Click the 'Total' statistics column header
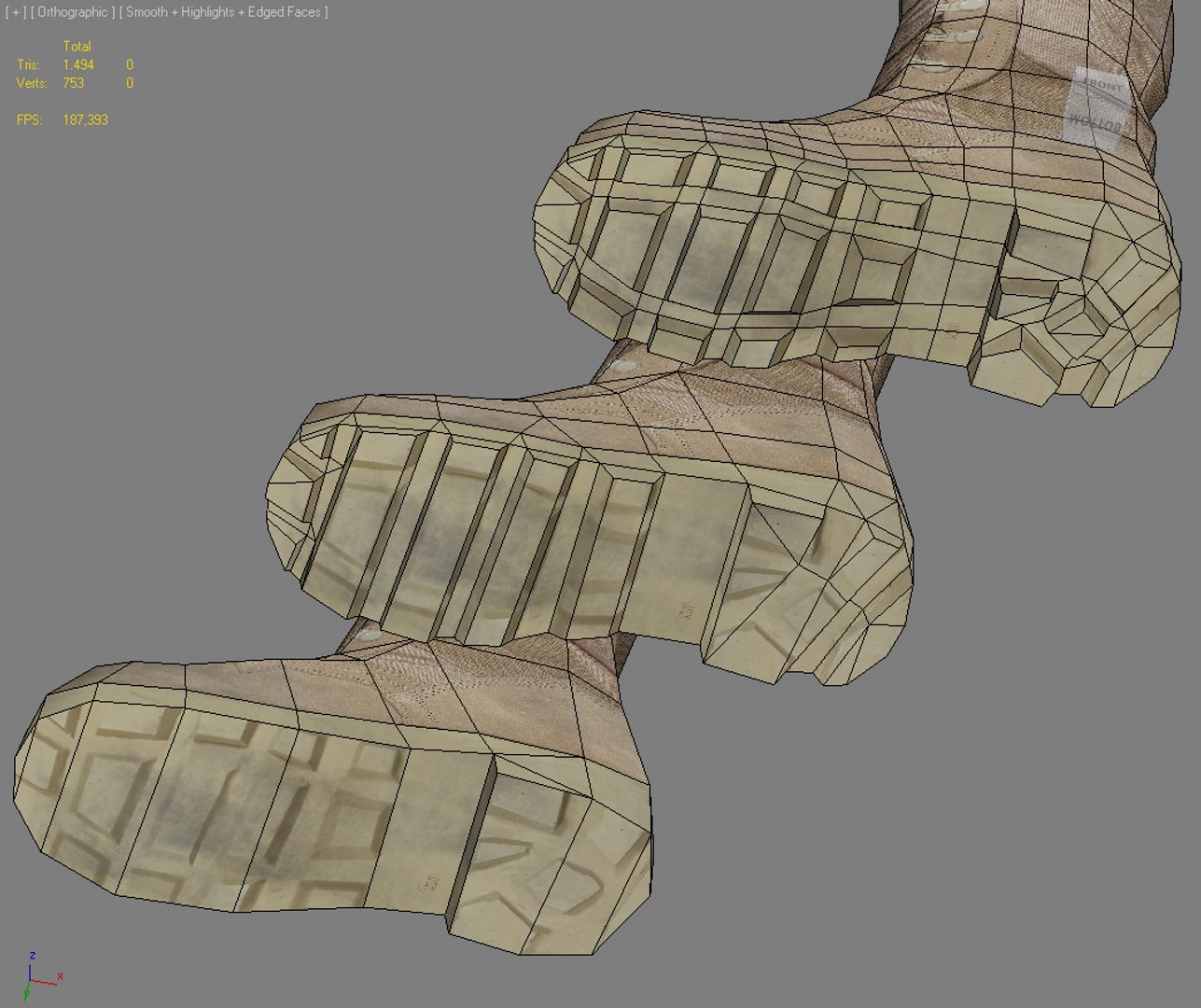The width and height of the screenshot is (1201, 1008). pyautogui.click(x=77, y=46)
